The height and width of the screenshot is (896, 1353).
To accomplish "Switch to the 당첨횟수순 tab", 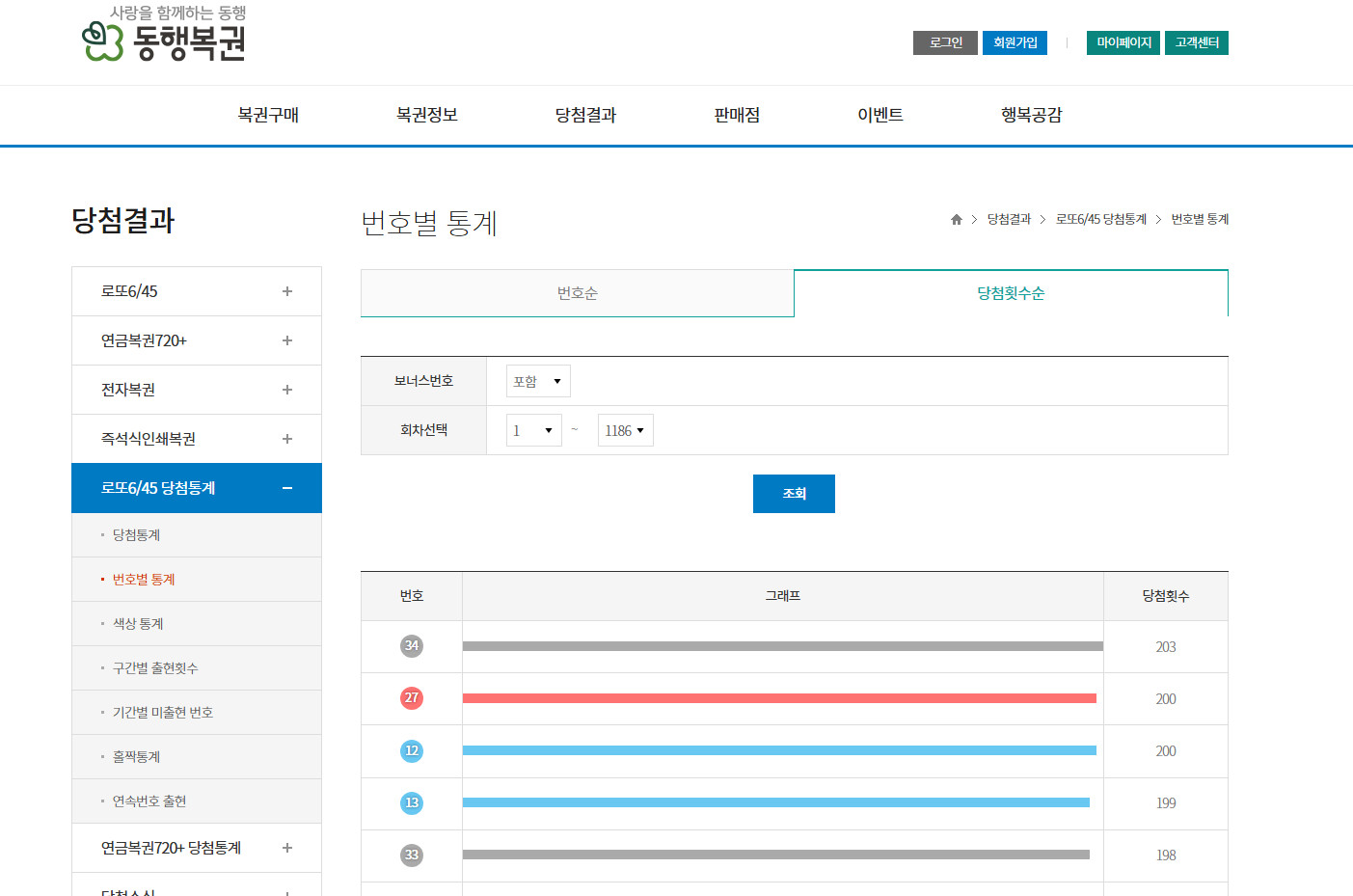I will pyautogui.click(x=1011, y=293).
